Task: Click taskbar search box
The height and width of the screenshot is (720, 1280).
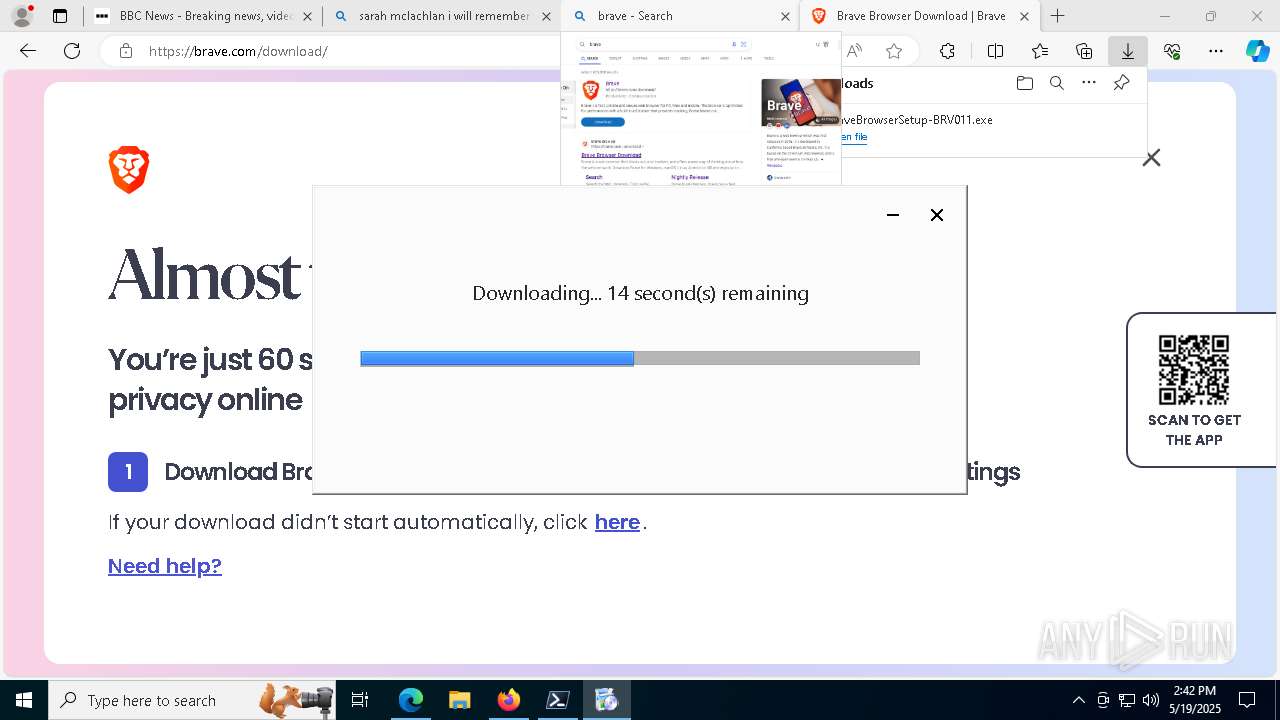Action: click(194, 700)
